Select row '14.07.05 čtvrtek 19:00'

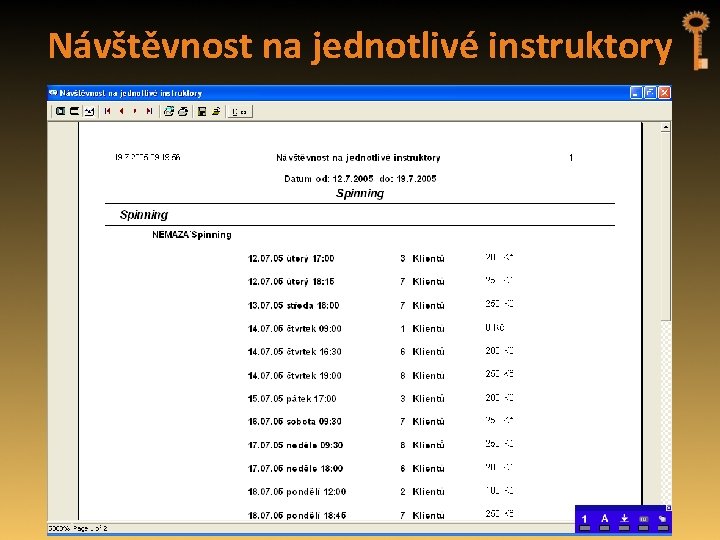coord(380,376)
